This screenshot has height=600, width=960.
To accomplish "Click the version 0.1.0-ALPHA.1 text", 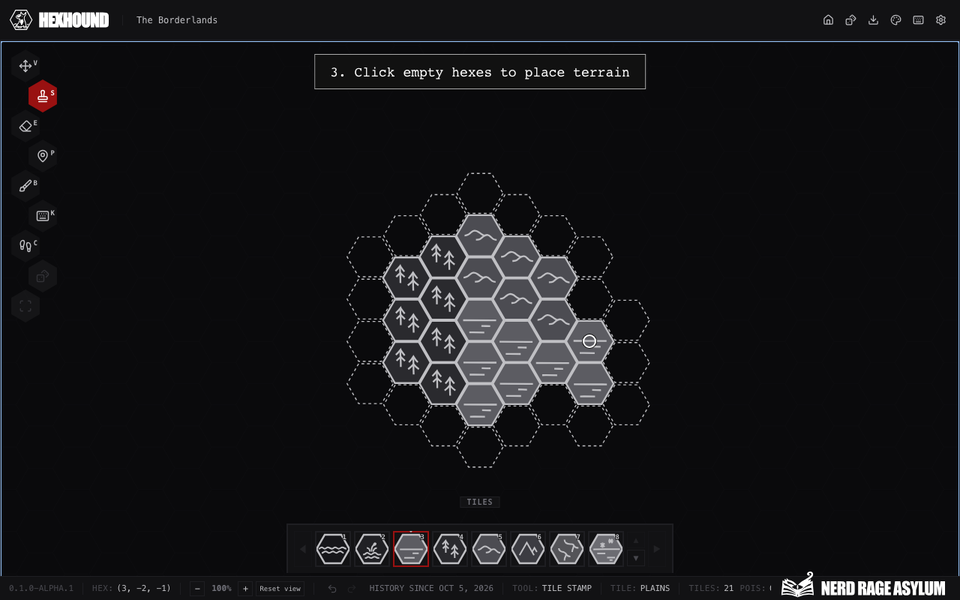I will pos(41,588).
